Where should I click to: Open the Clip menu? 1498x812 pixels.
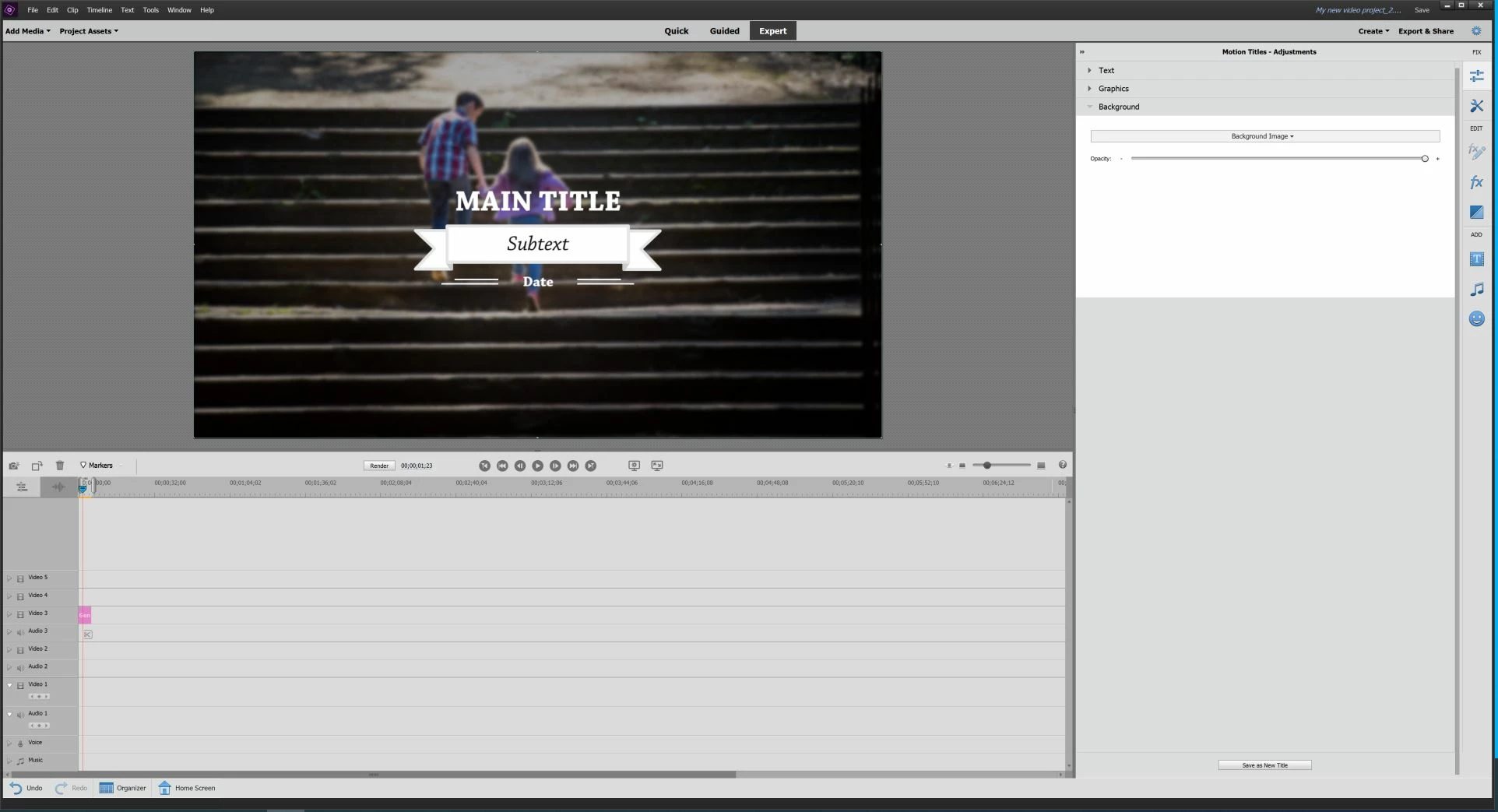pyautogui.click(x=72, y=10)
